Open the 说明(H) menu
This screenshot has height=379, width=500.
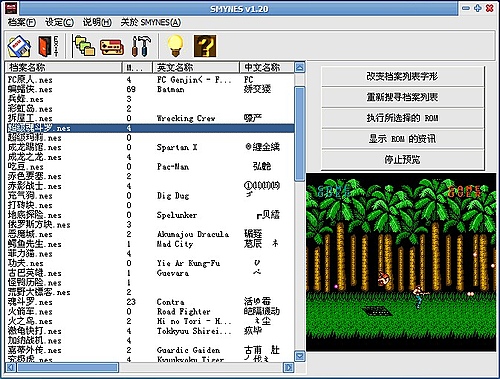[x=97, y=22]
